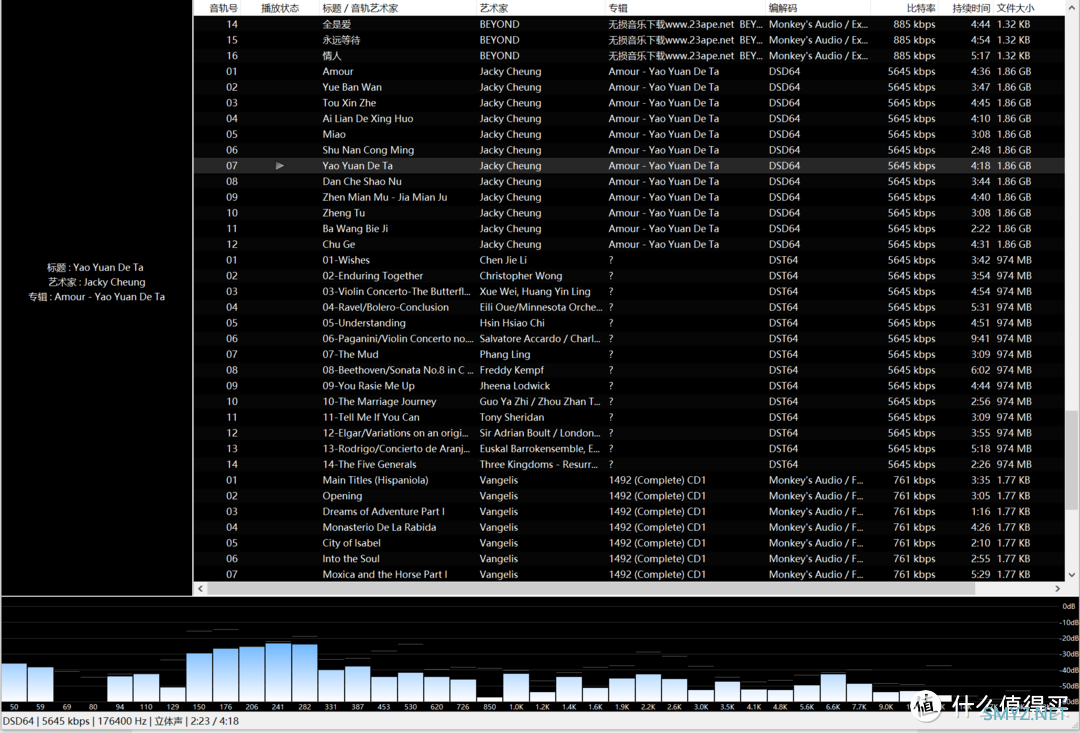Select the track 07-The Mud
The height and width of the screenshot is (733, 1080).
(350, 355)
